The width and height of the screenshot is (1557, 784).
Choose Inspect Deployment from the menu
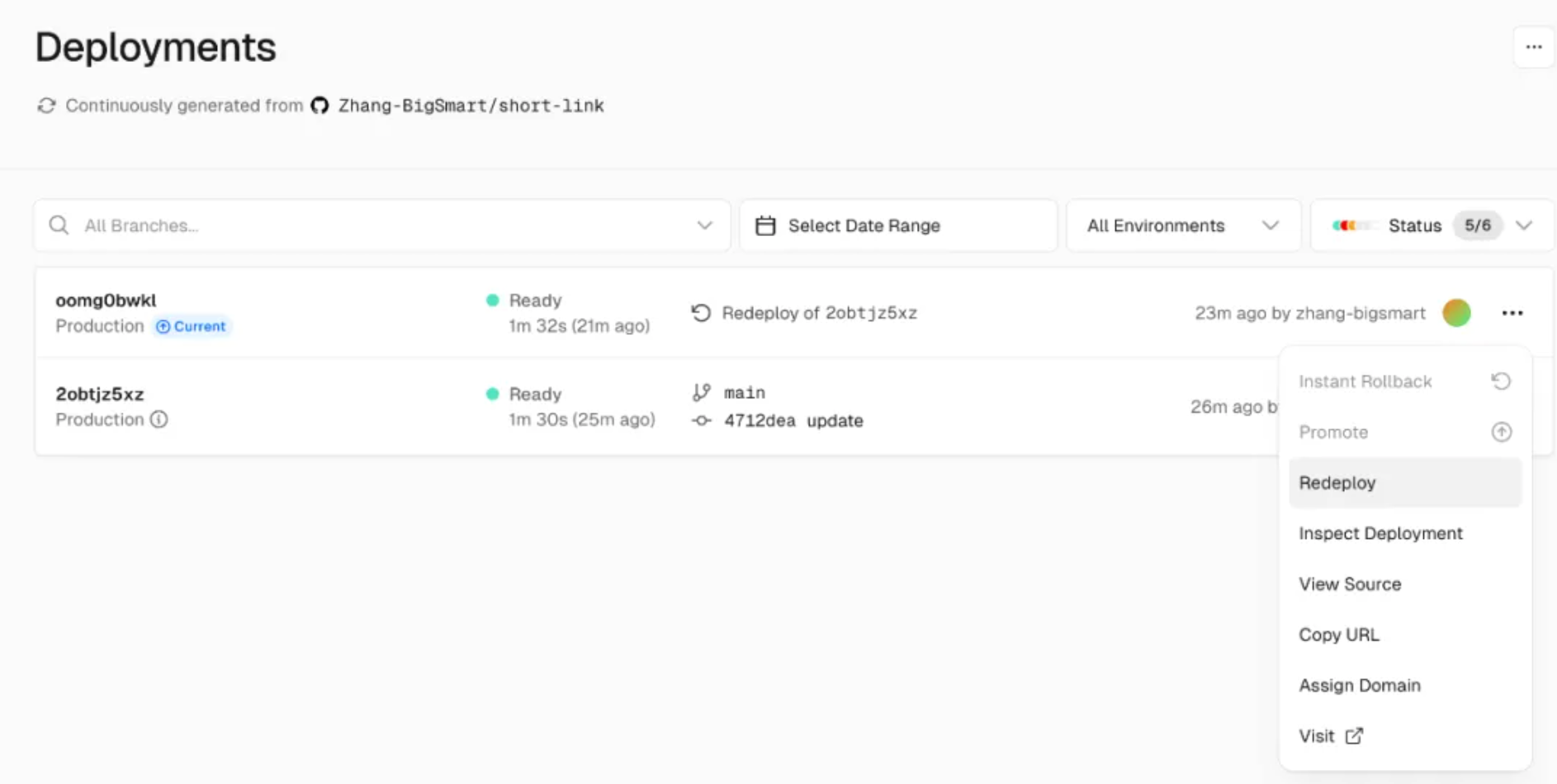[x=1405, y=533]
